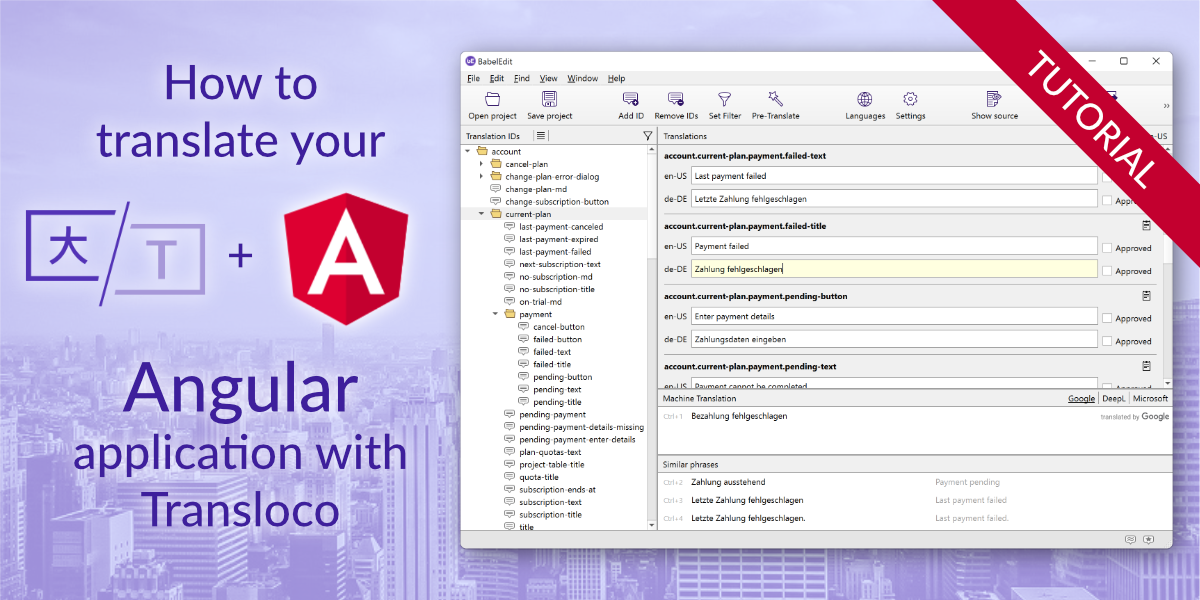Image resolution: width=1200 pixels, height=600 pixels.
Task: Click the en-US field 'Payment failed'
Action: [x=894, y=246]
